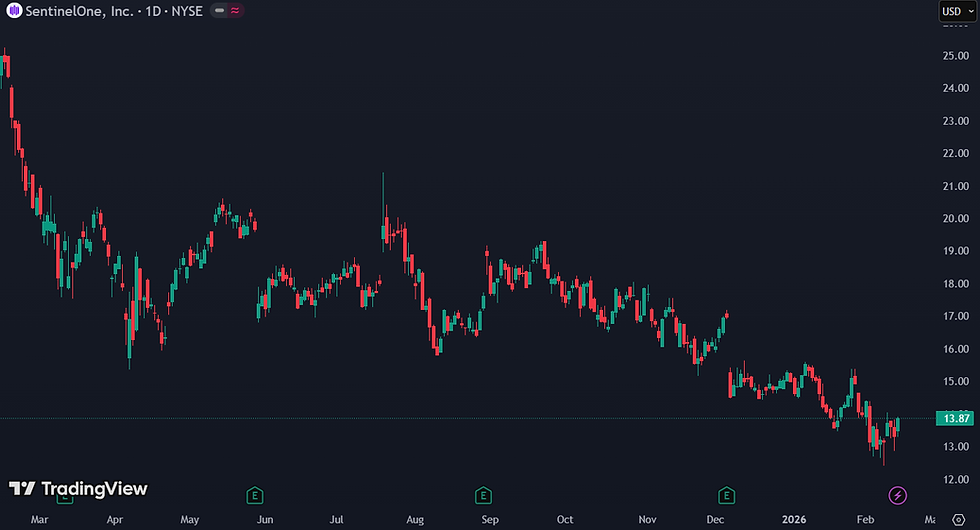Open the earnings marker near June
Viewport: 980px width, 530px height.
(x=254, y=496)
